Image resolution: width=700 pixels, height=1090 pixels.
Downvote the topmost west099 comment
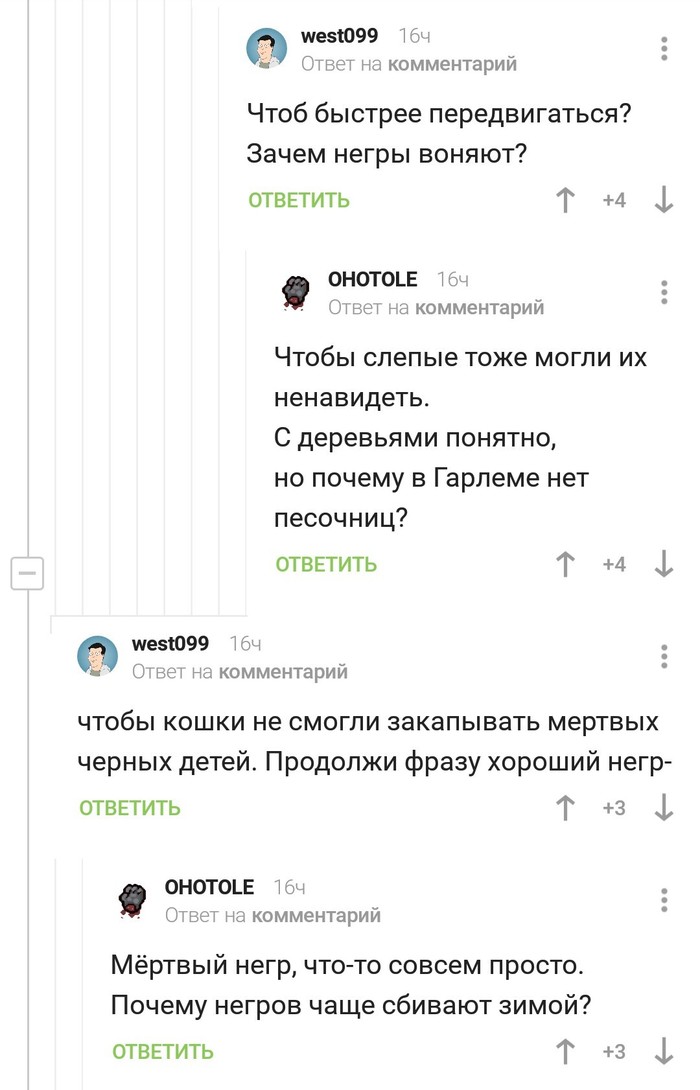(663, 200)
